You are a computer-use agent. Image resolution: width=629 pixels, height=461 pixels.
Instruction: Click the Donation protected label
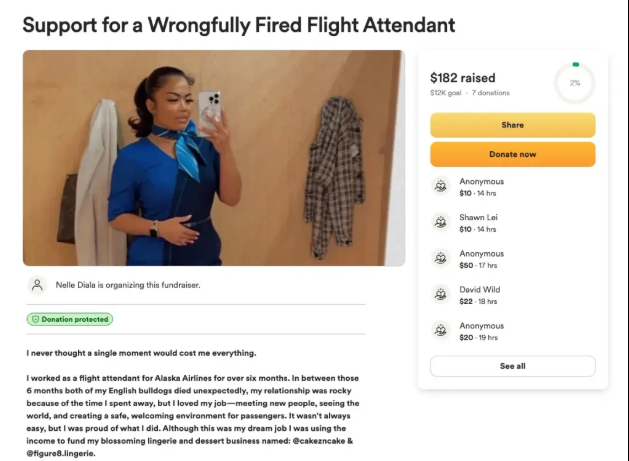[x=75, y=319]
